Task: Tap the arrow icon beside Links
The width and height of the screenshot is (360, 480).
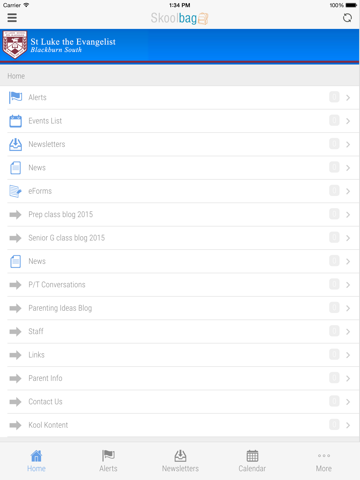Action: [15, 355]
